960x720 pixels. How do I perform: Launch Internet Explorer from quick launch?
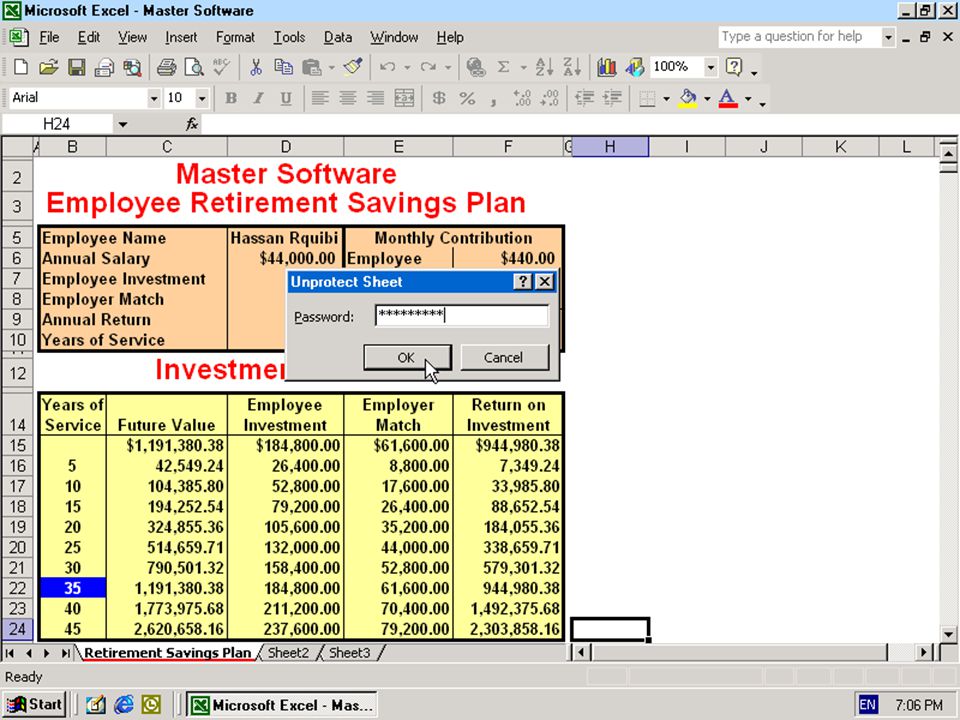tap(124, 705)
